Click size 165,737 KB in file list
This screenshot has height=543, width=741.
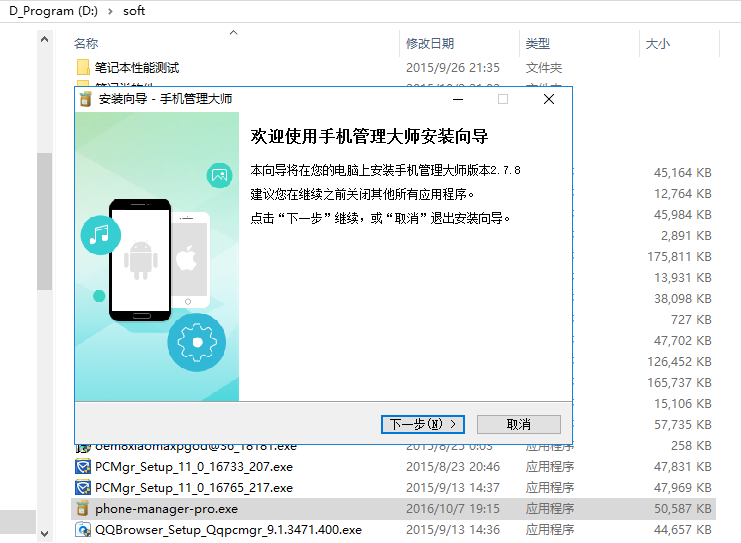coord(680,382)
